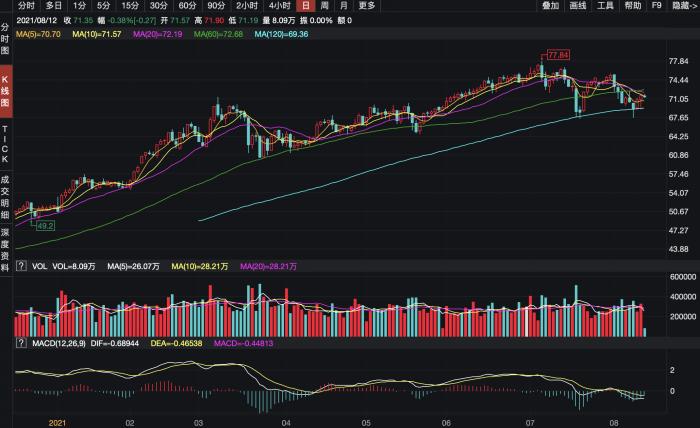Open help icon beside VOL indicator
Viewport: 700px width, 428px height.
(x=21, y=267)
